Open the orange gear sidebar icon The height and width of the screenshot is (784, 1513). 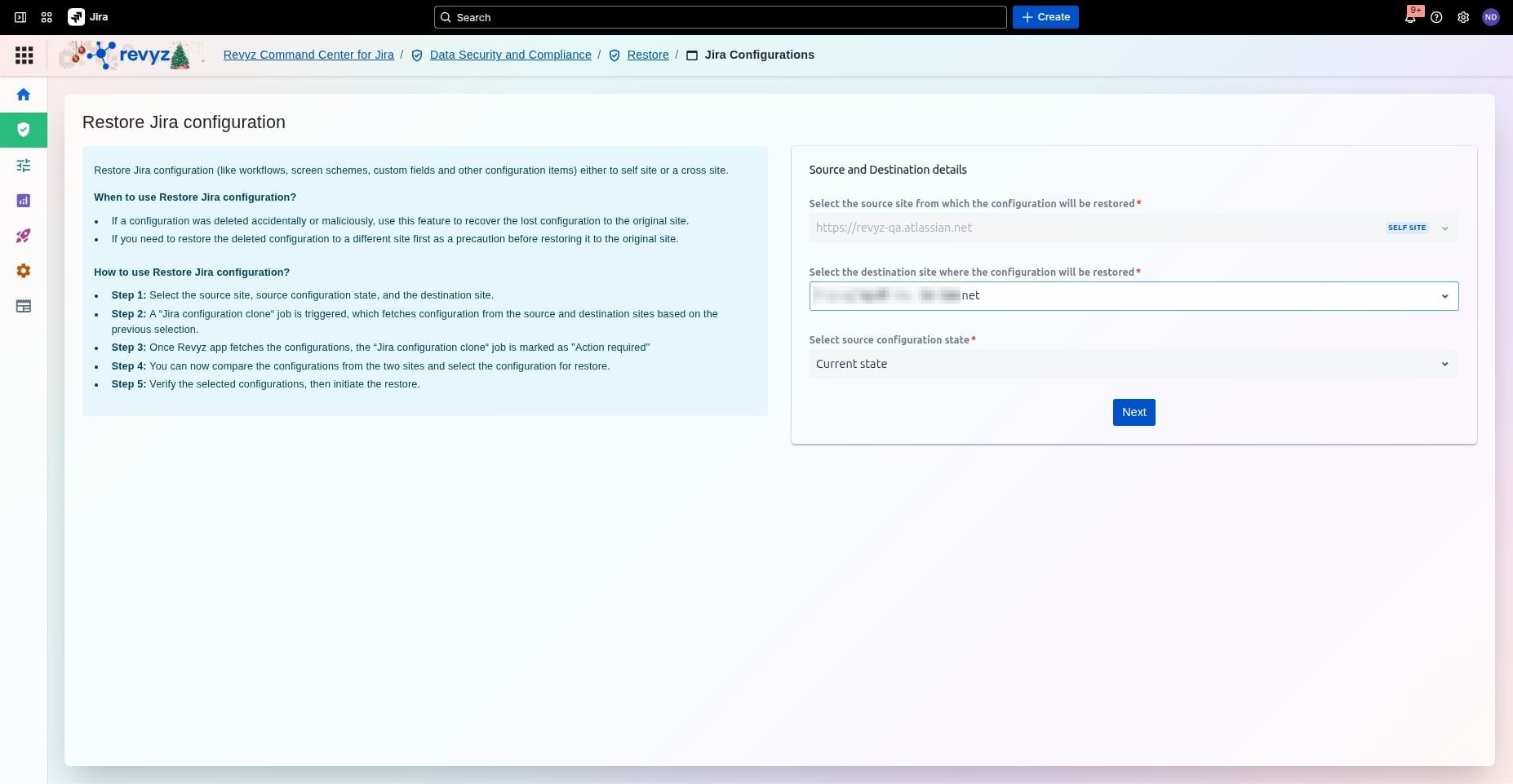pos(24,271)
